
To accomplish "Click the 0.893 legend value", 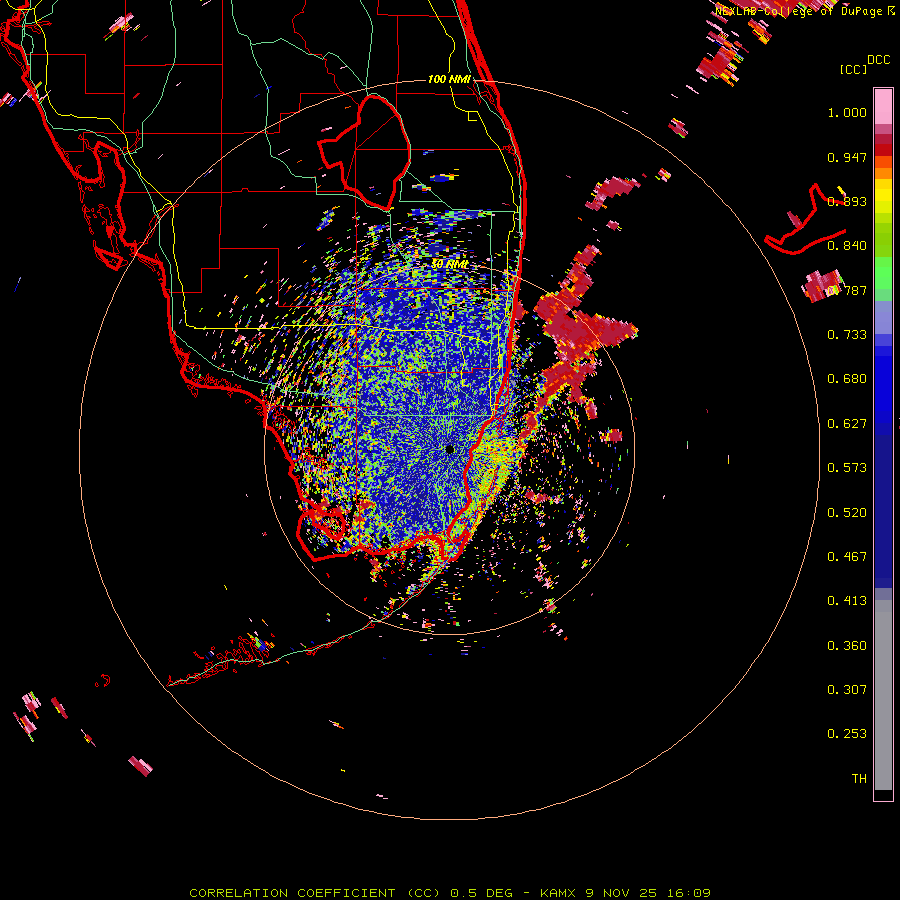I will tap(847, 201).
